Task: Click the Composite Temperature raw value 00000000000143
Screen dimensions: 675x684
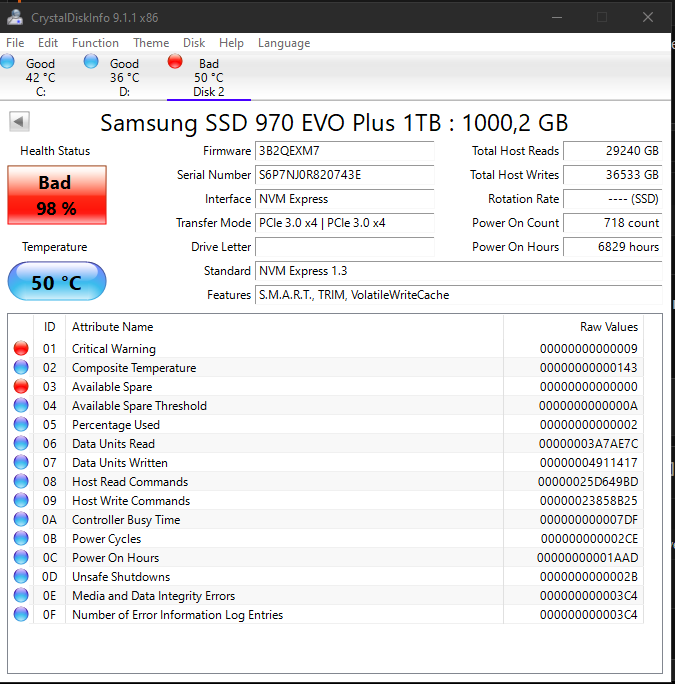Action: 589,368
